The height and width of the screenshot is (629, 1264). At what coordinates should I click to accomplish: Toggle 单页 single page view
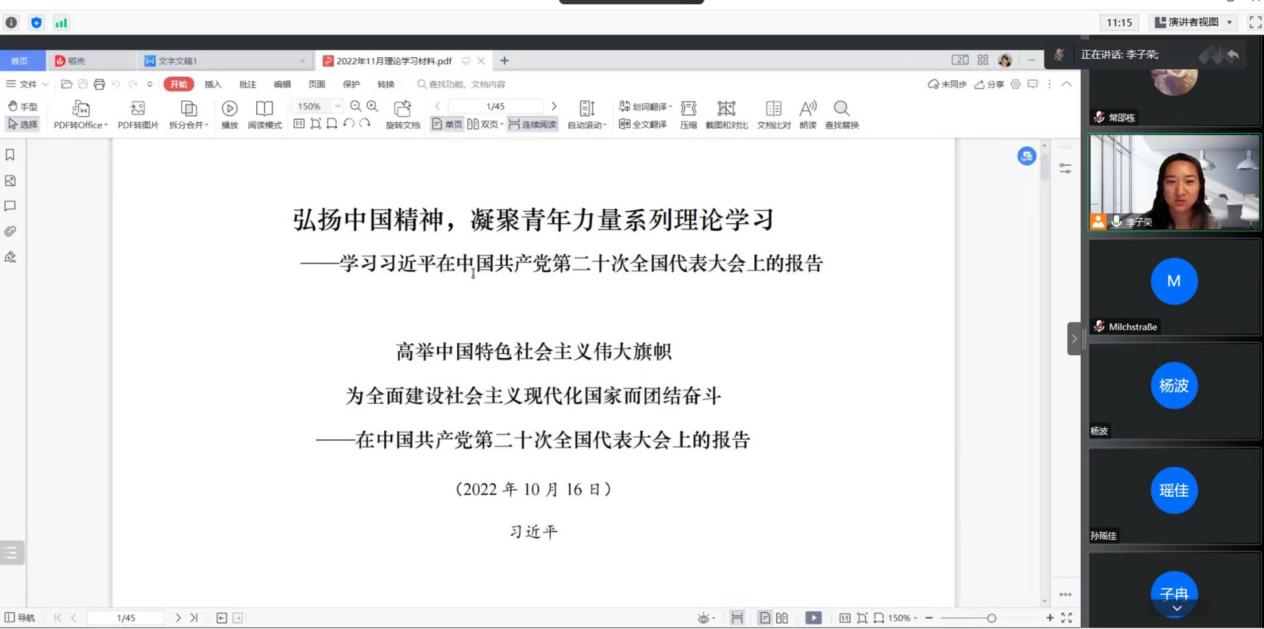point(447,125)
